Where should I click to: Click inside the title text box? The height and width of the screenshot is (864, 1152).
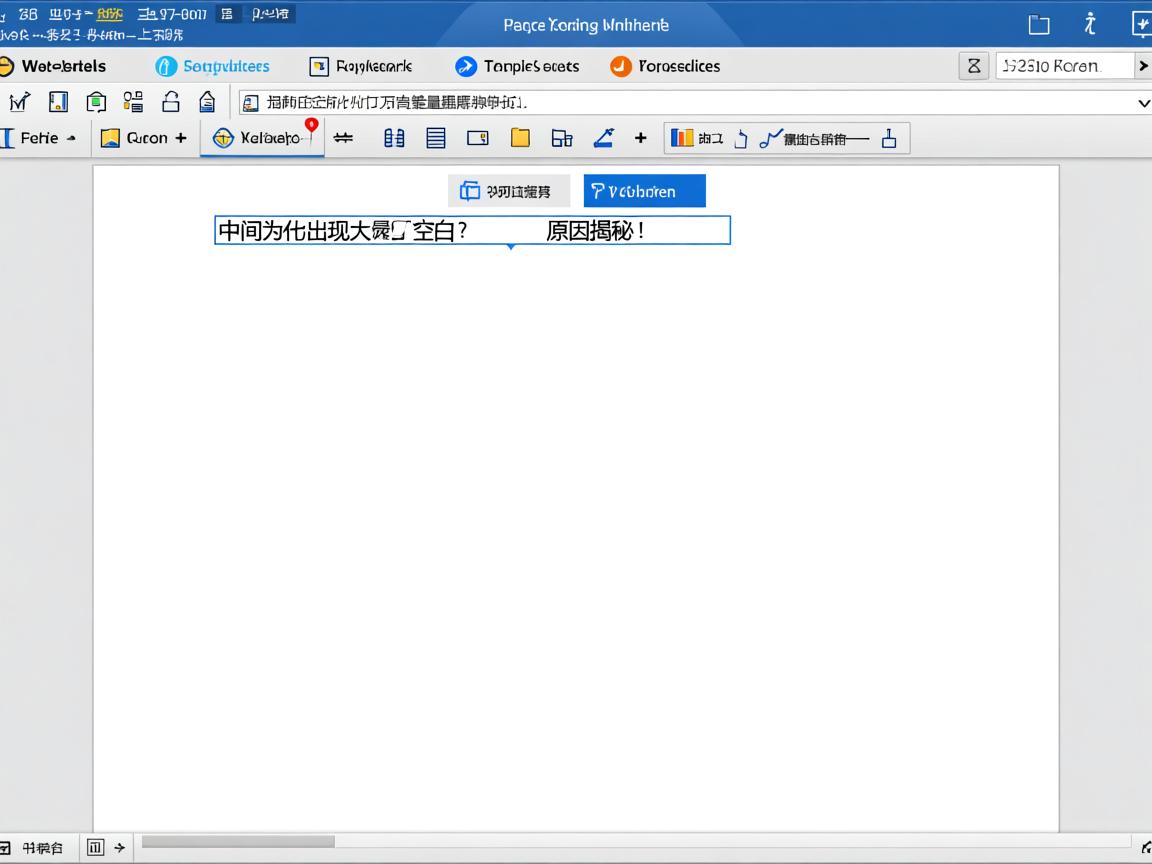point(472,230)
